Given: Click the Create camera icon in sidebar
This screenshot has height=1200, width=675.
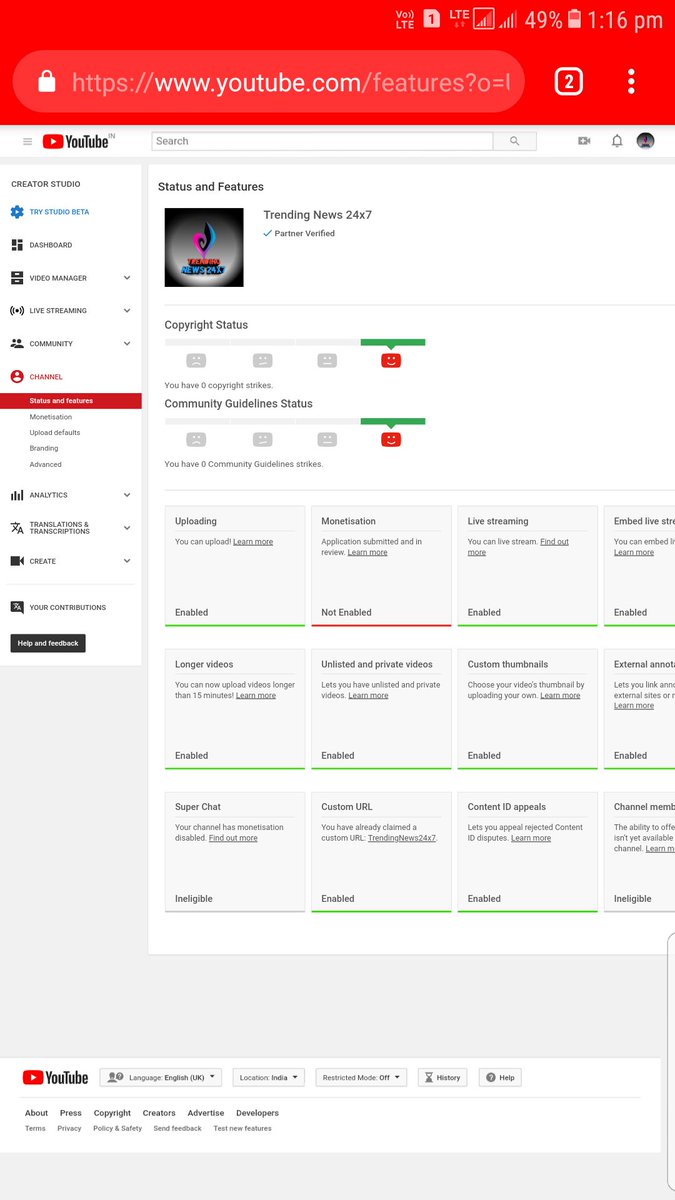Looking at the screenshot, I should [x=17, y=561].
